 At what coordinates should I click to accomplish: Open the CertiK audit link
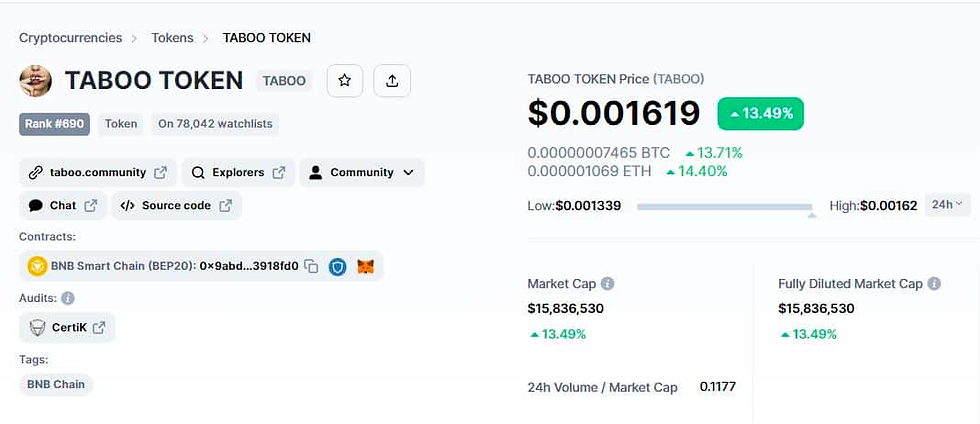tap(68, 328)
